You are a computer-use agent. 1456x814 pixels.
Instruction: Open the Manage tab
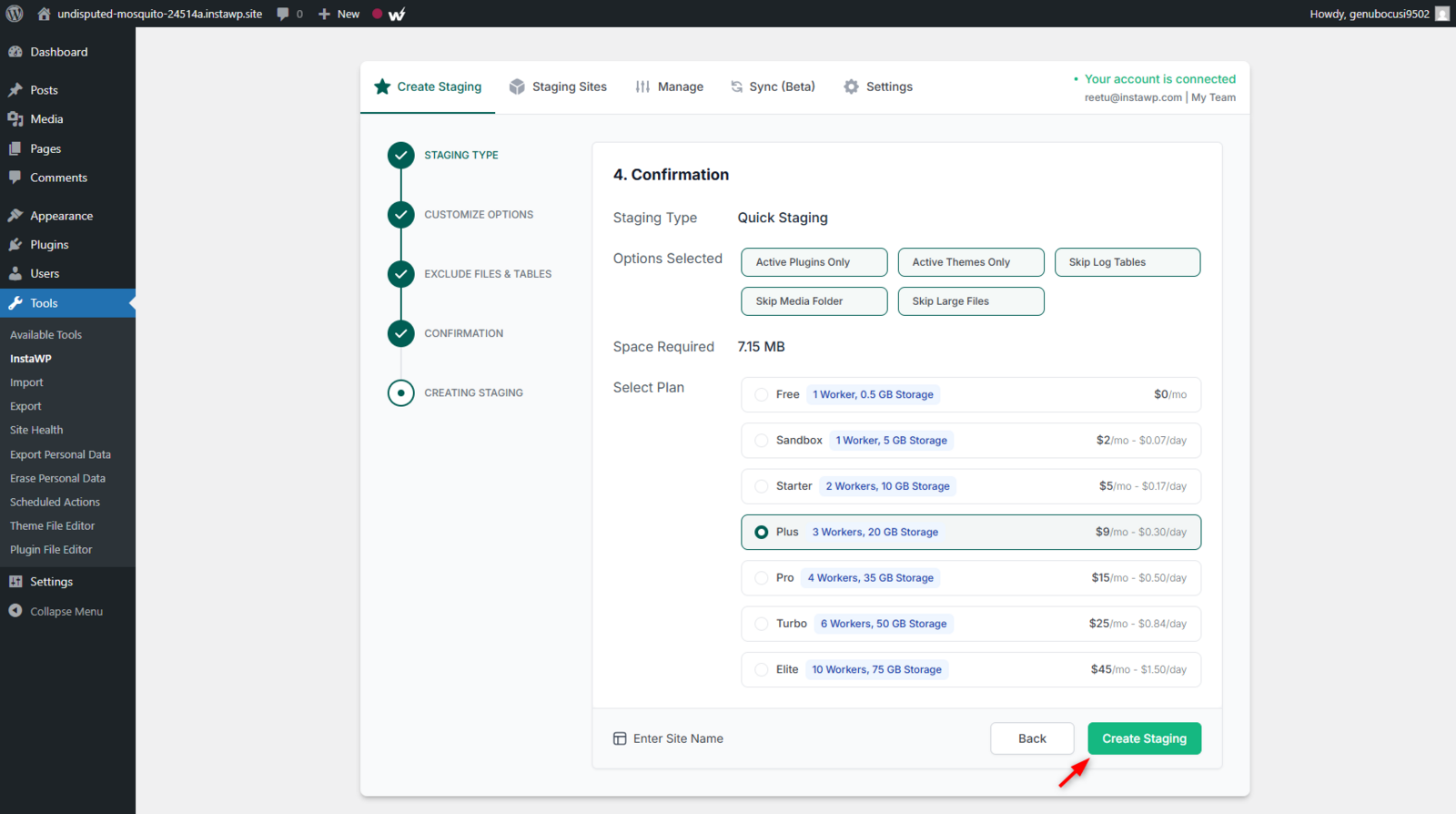[x=670, y=86]
